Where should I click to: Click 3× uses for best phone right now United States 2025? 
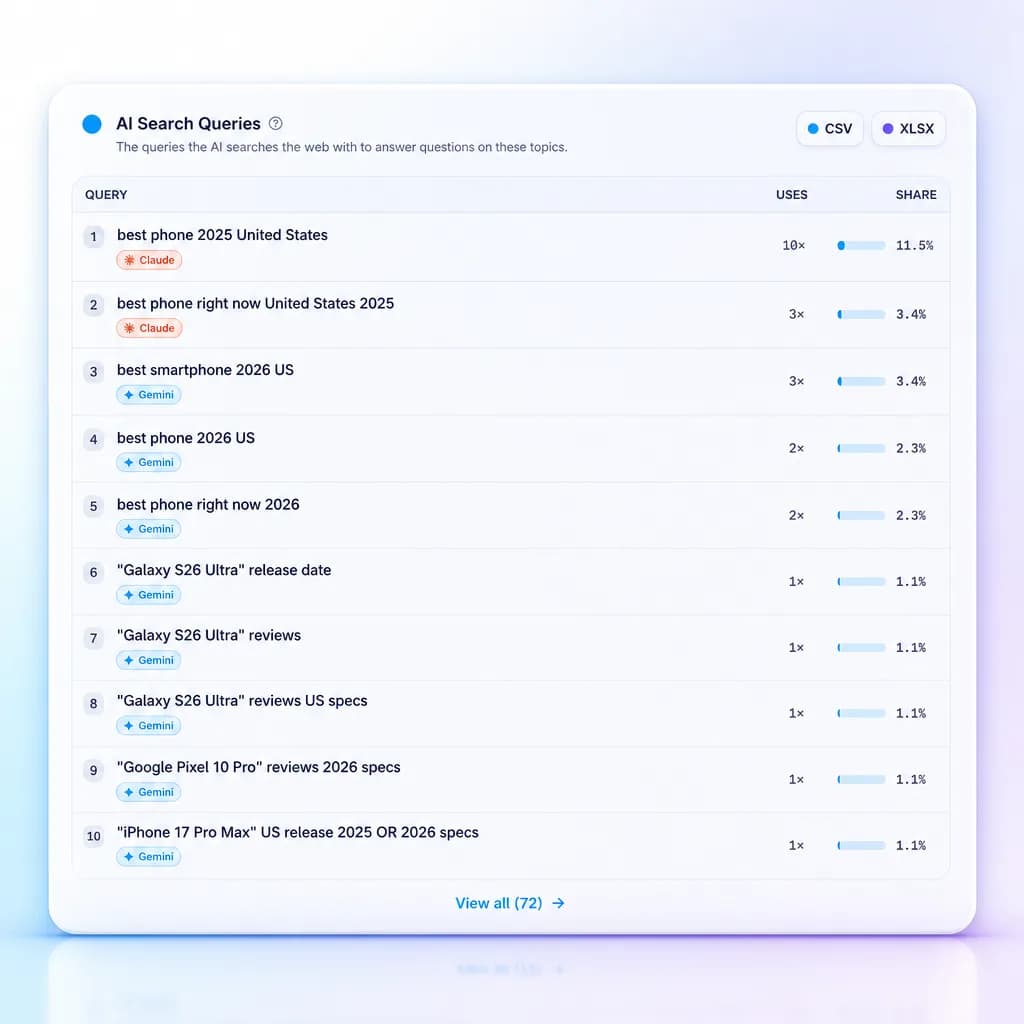[796, 314]
